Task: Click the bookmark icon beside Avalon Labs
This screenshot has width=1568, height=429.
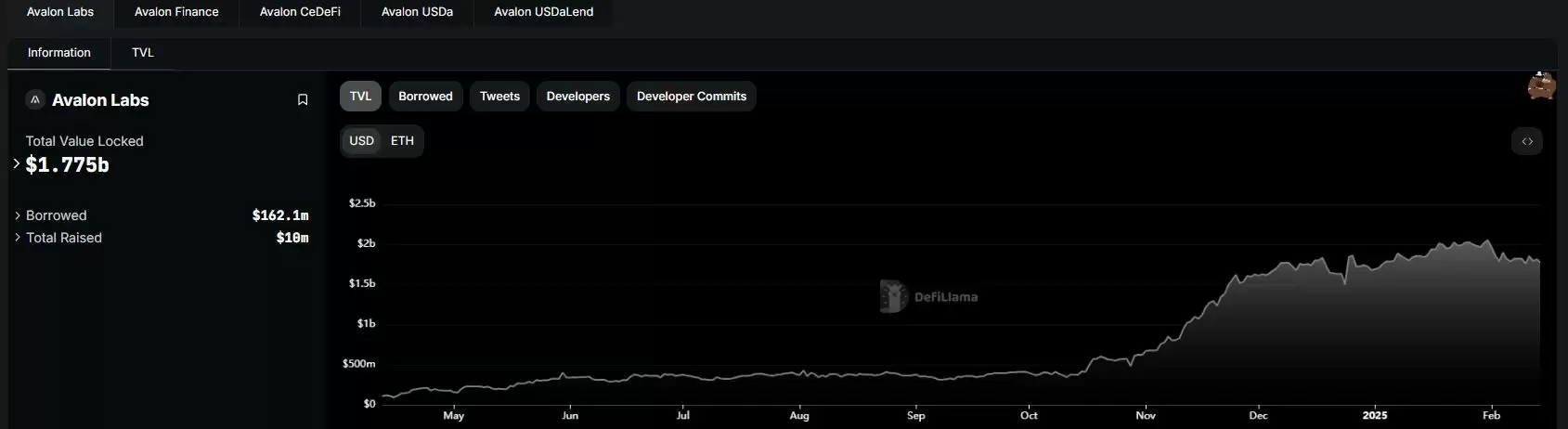Action: tap(303, 100)
